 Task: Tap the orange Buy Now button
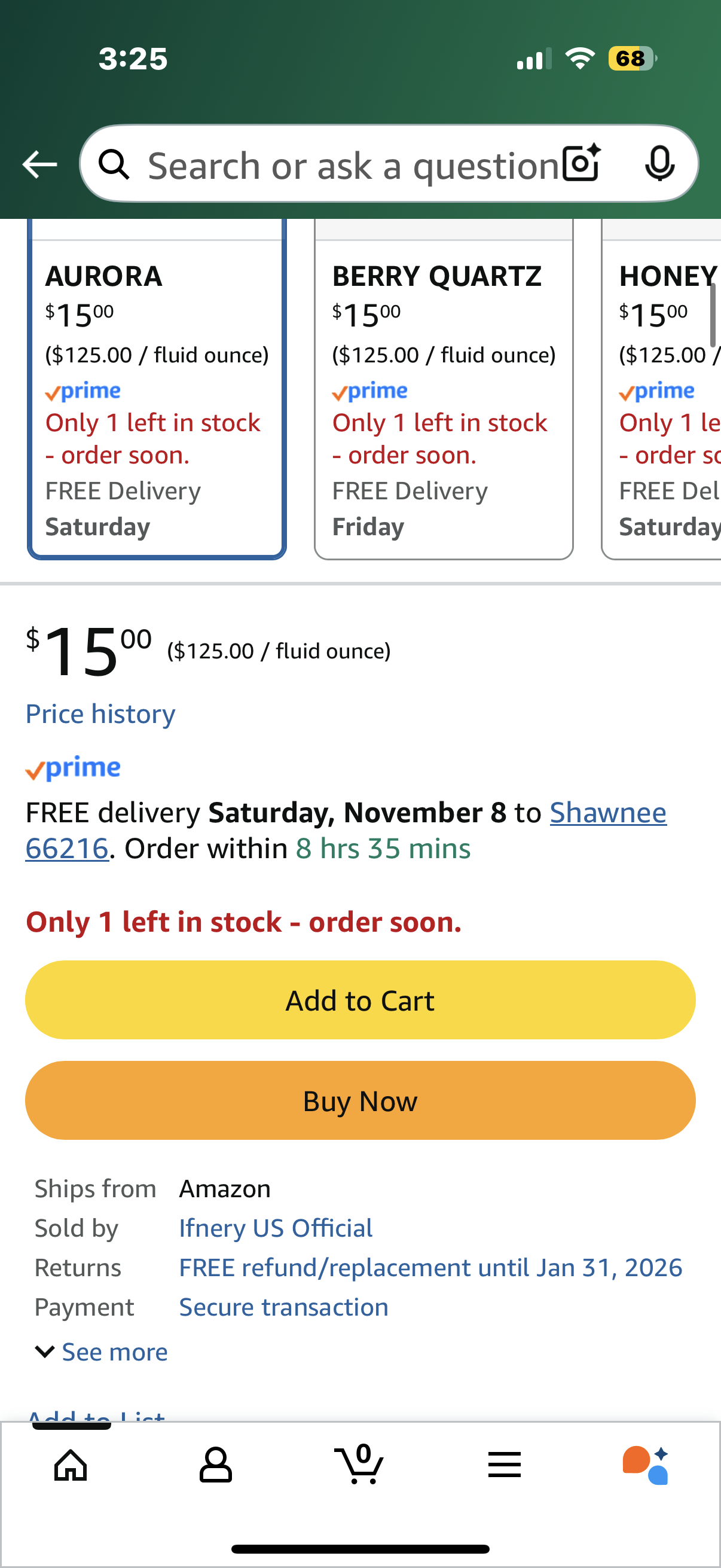(360, 1100)
